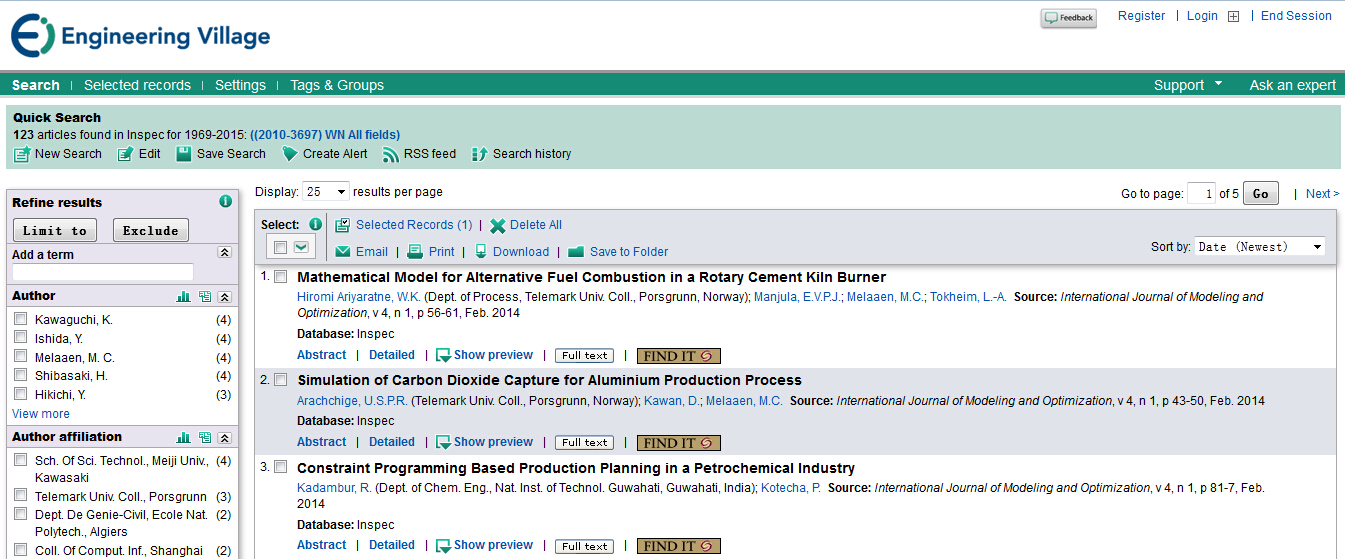This screenshot has height=559, width=1345.
Task: Open results per page dropdown
Action: point(326,192)
